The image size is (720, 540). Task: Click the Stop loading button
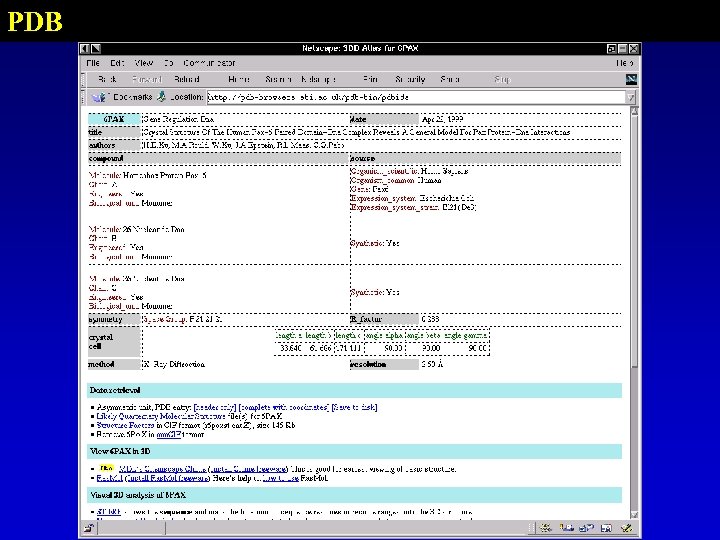coord(502,79)
